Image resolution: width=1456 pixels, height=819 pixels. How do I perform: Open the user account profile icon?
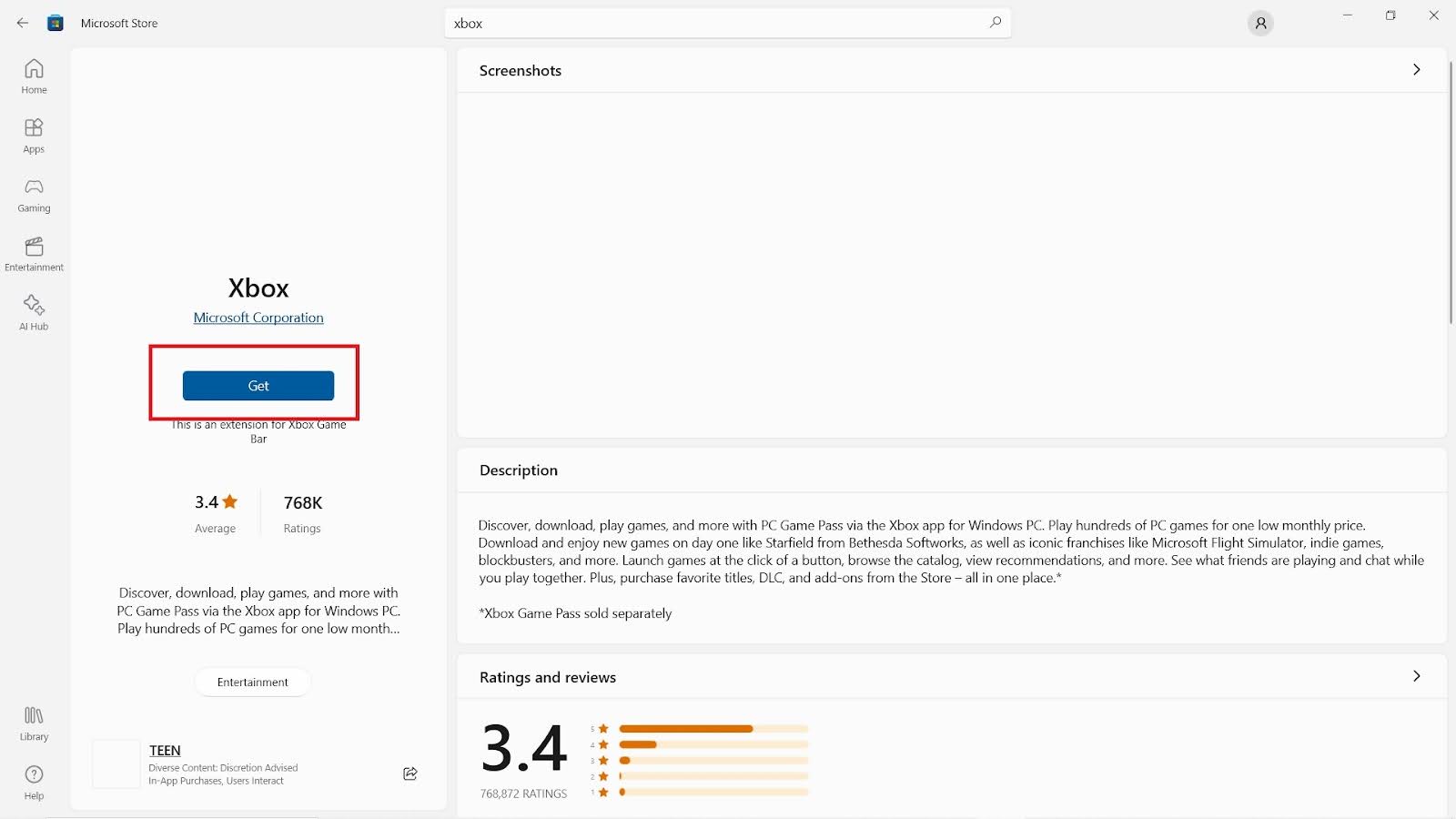pos(1260,24)
